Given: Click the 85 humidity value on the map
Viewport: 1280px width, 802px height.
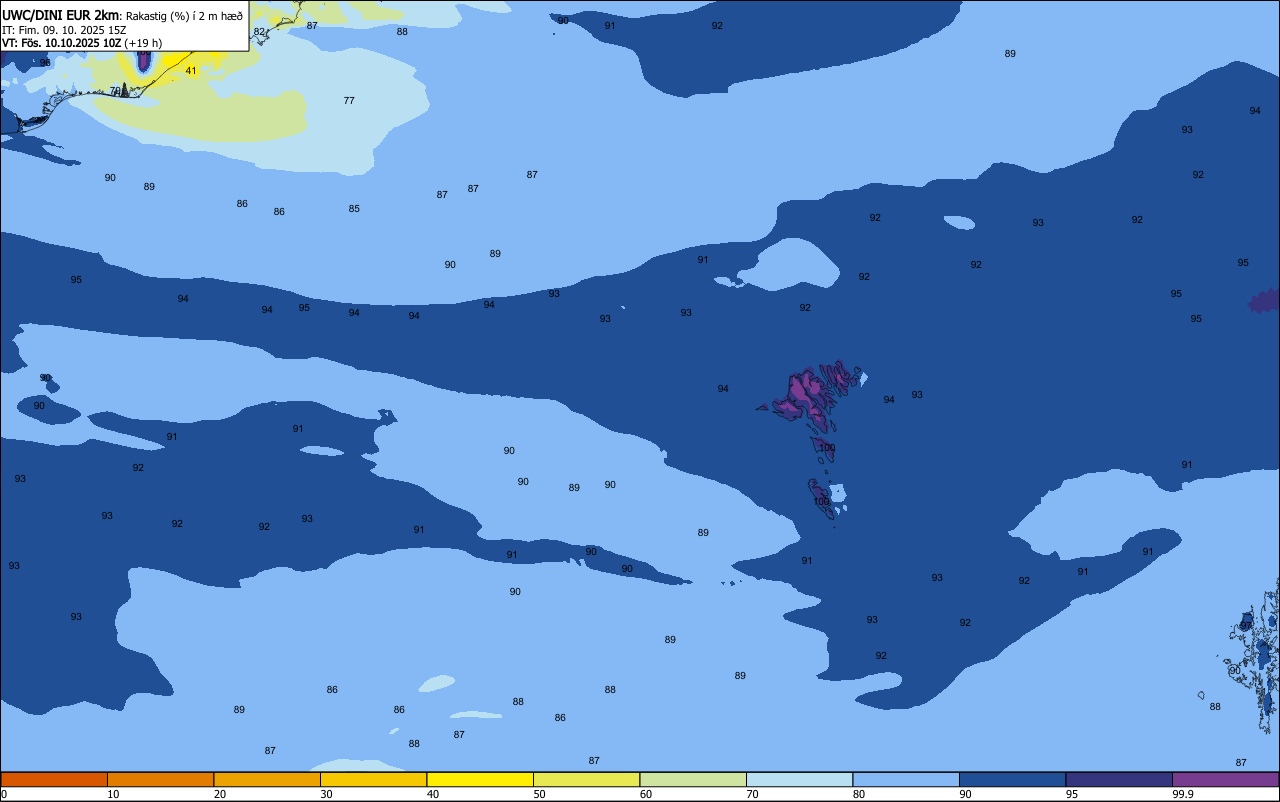Looking at the screenshot, I should point(354,209).
